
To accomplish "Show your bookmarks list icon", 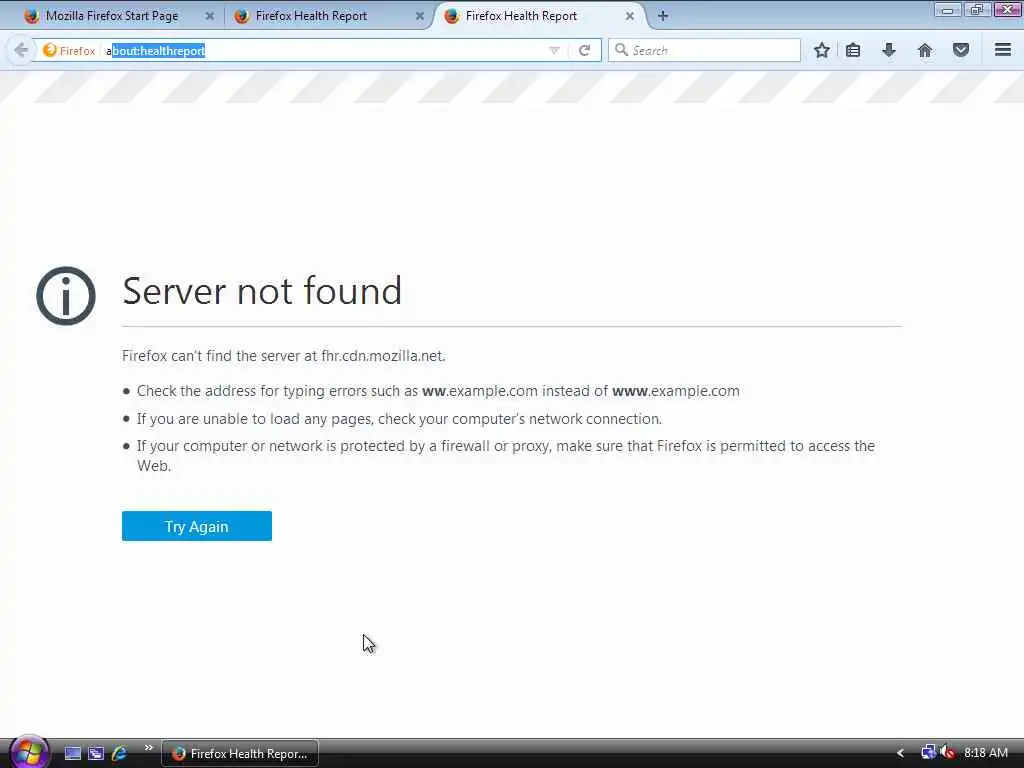I will (x=853, y=50).
